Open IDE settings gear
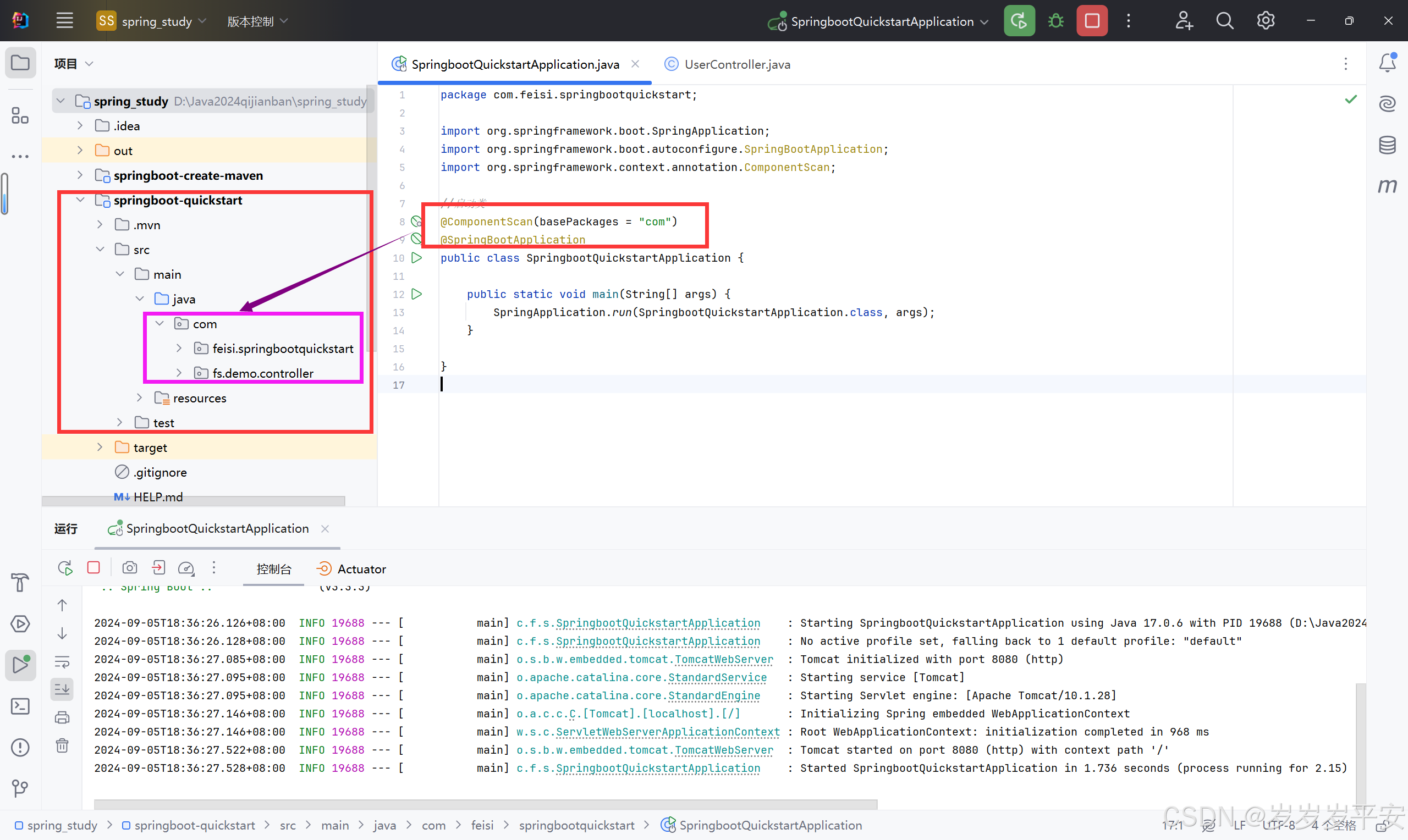The image size is (1408, 840). click(1266, 21)
